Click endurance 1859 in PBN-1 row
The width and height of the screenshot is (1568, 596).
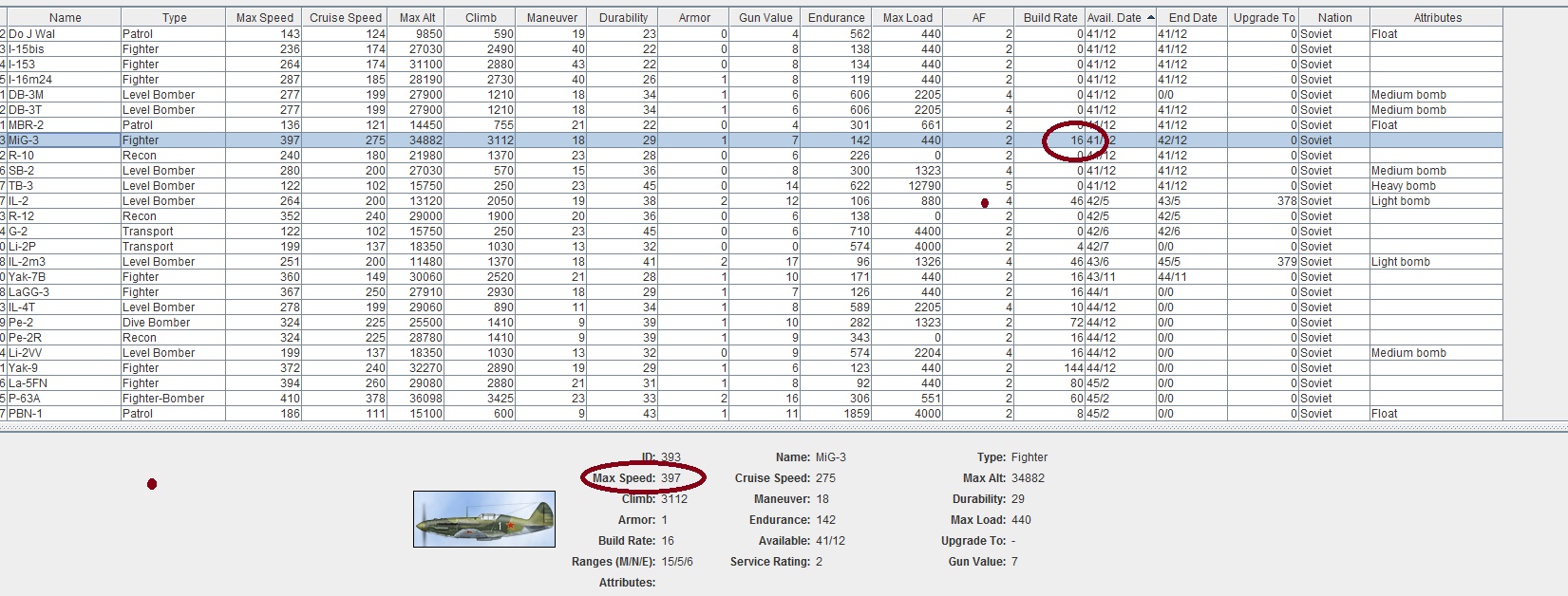837,413
